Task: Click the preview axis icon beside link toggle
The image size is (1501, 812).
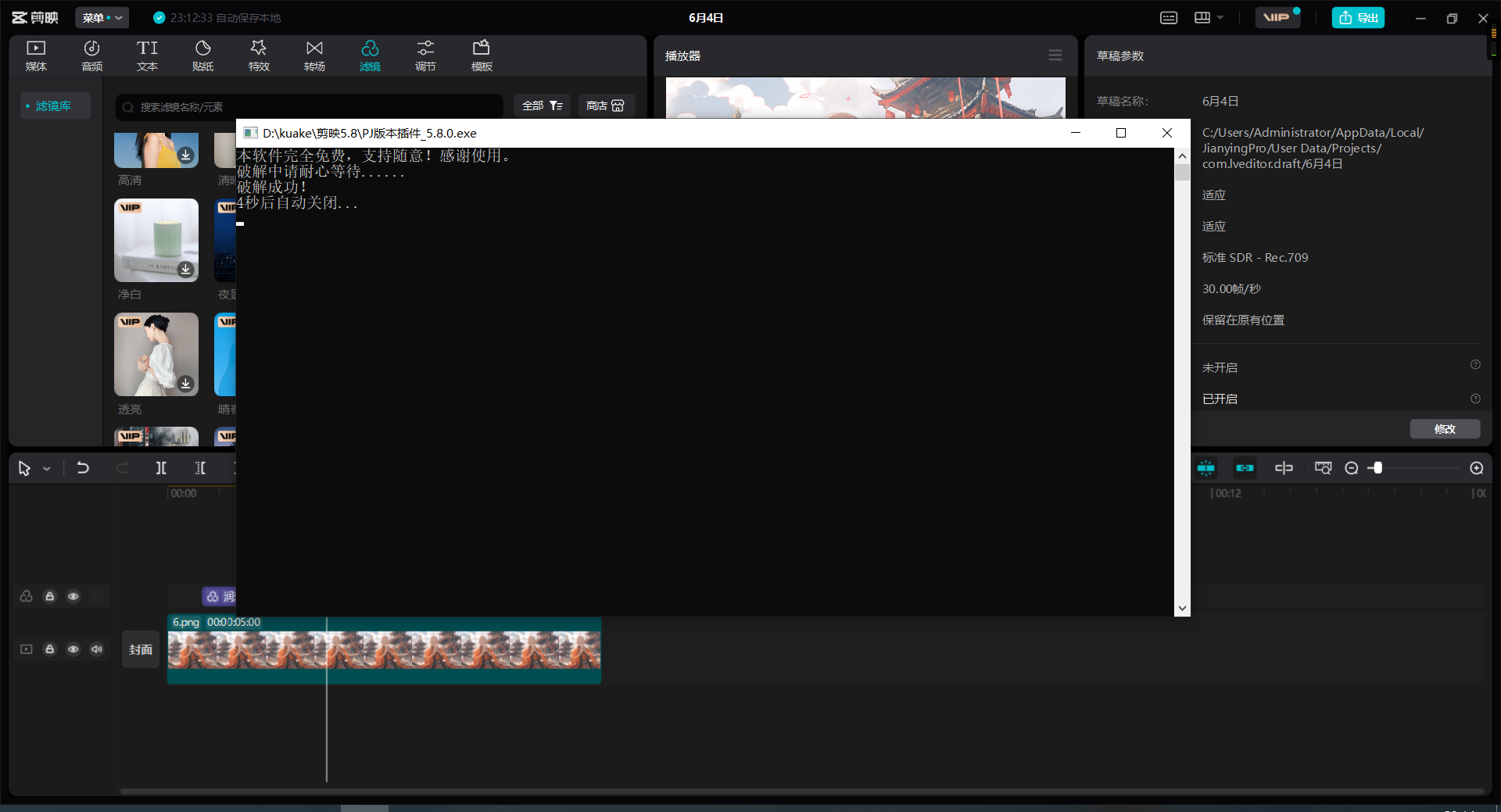Action: point(1284,468)
